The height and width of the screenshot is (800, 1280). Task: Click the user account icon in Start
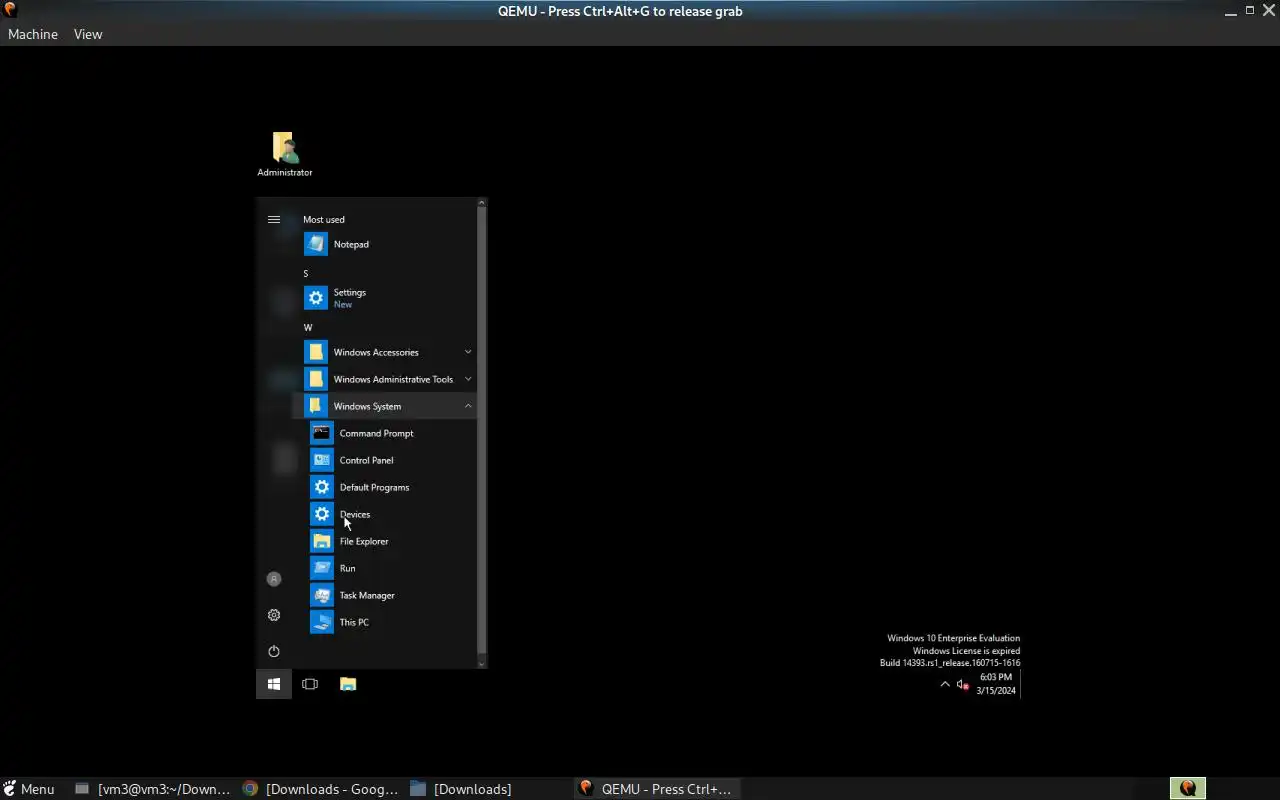(274, 579)
